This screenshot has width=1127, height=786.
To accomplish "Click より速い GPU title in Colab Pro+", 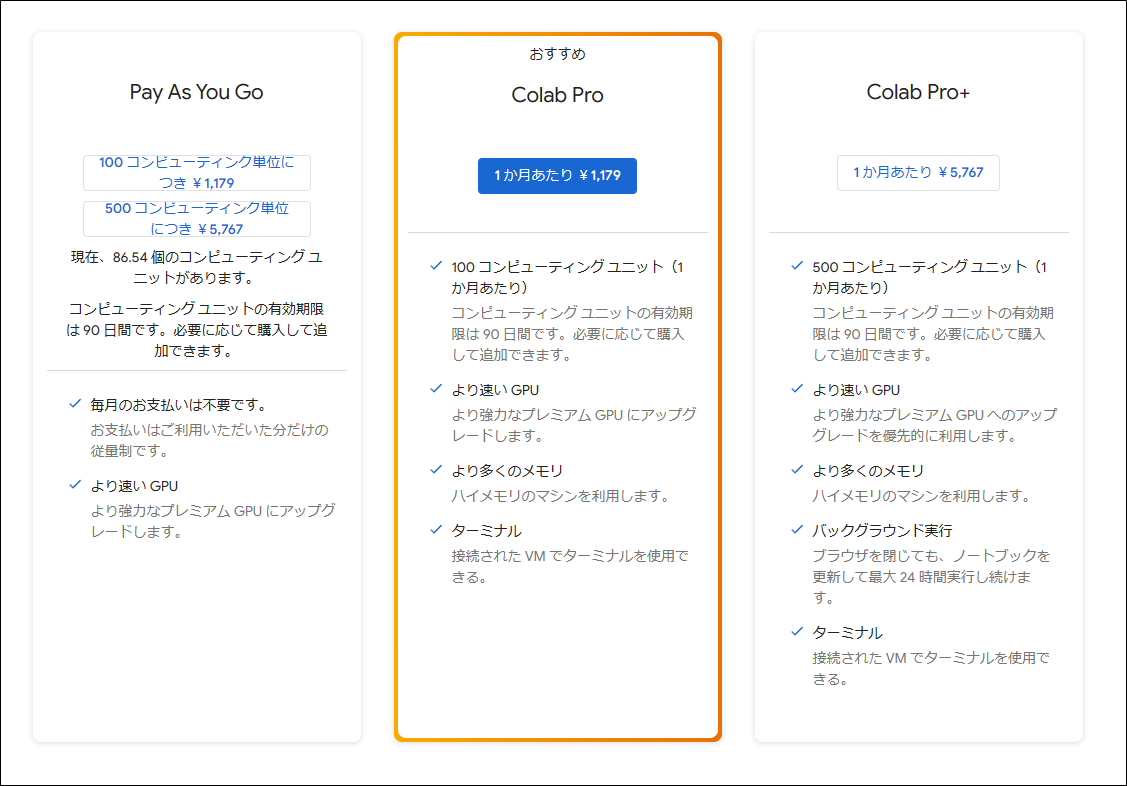I will pos(856,390).
